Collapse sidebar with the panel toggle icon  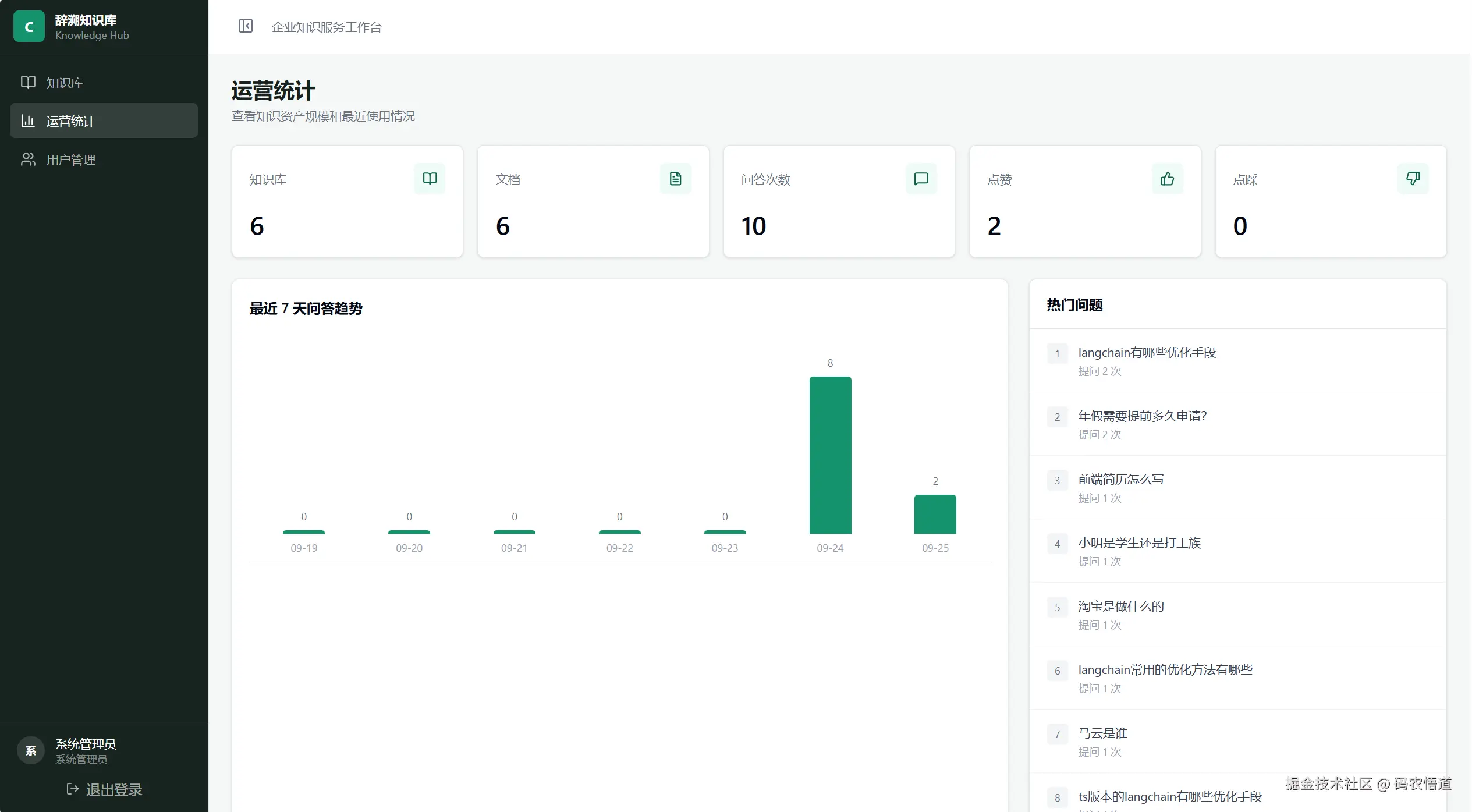tap(246, 26)
